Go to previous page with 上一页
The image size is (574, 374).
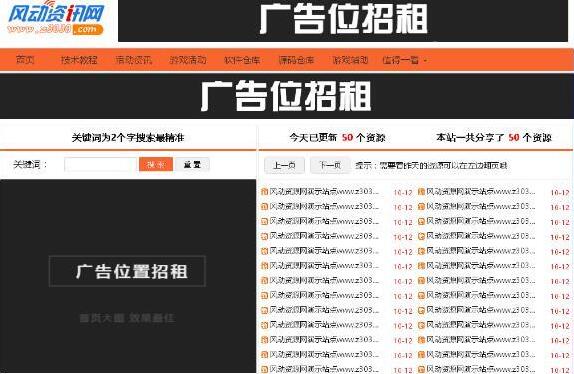(x=284, y=165)
